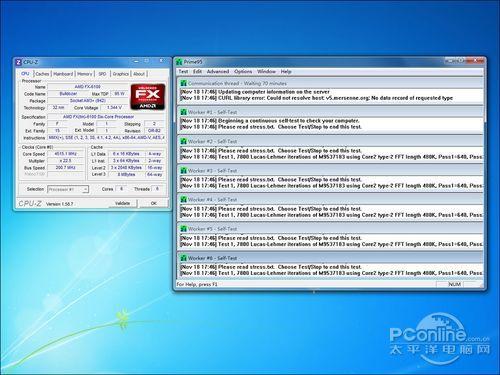Click the Worker #4 Self-Test icon
The height and width of the screenshot is (375, 500).
(x=183, y=200)
